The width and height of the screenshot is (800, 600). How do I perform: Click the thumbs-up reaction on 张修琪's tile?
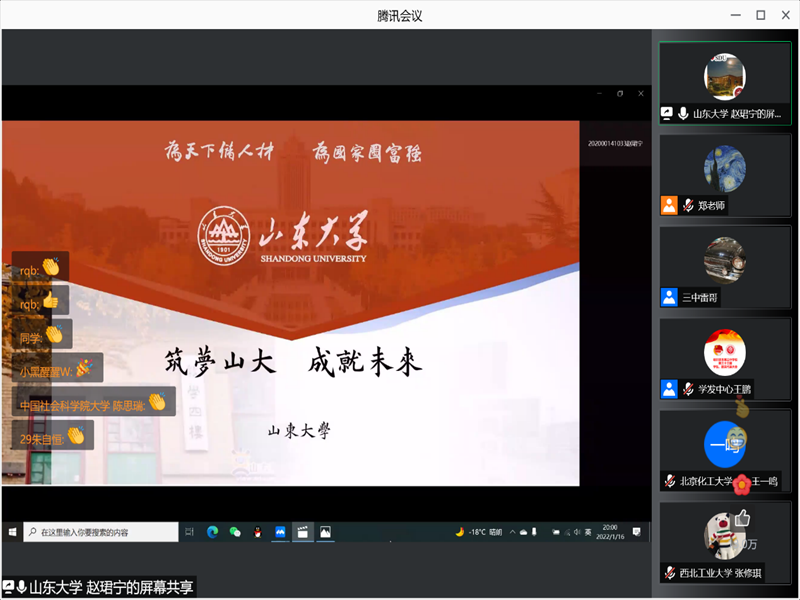click(x=742, y=518)
